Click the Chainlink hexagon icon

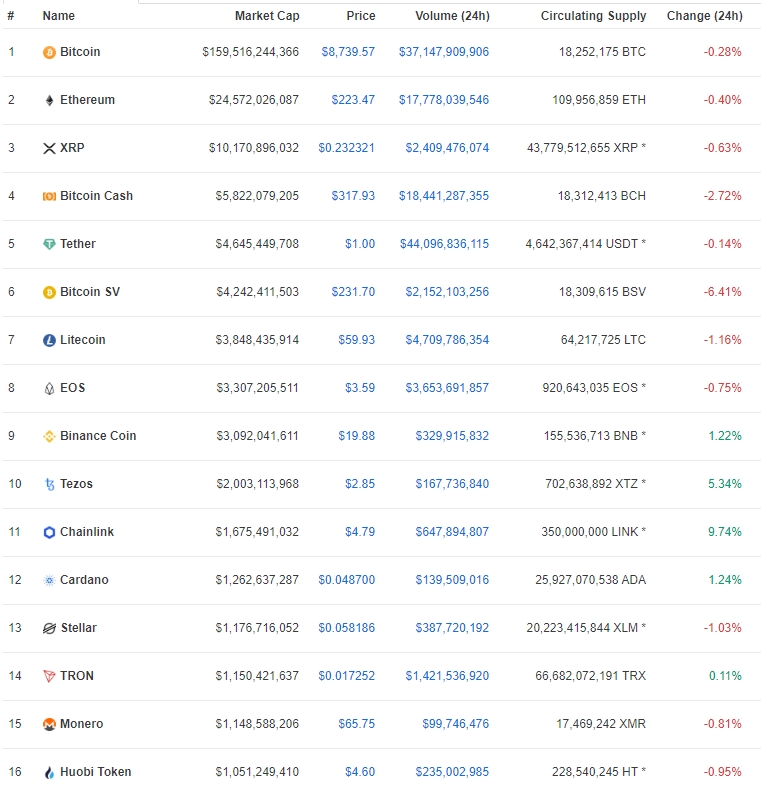tap(49, 532)
